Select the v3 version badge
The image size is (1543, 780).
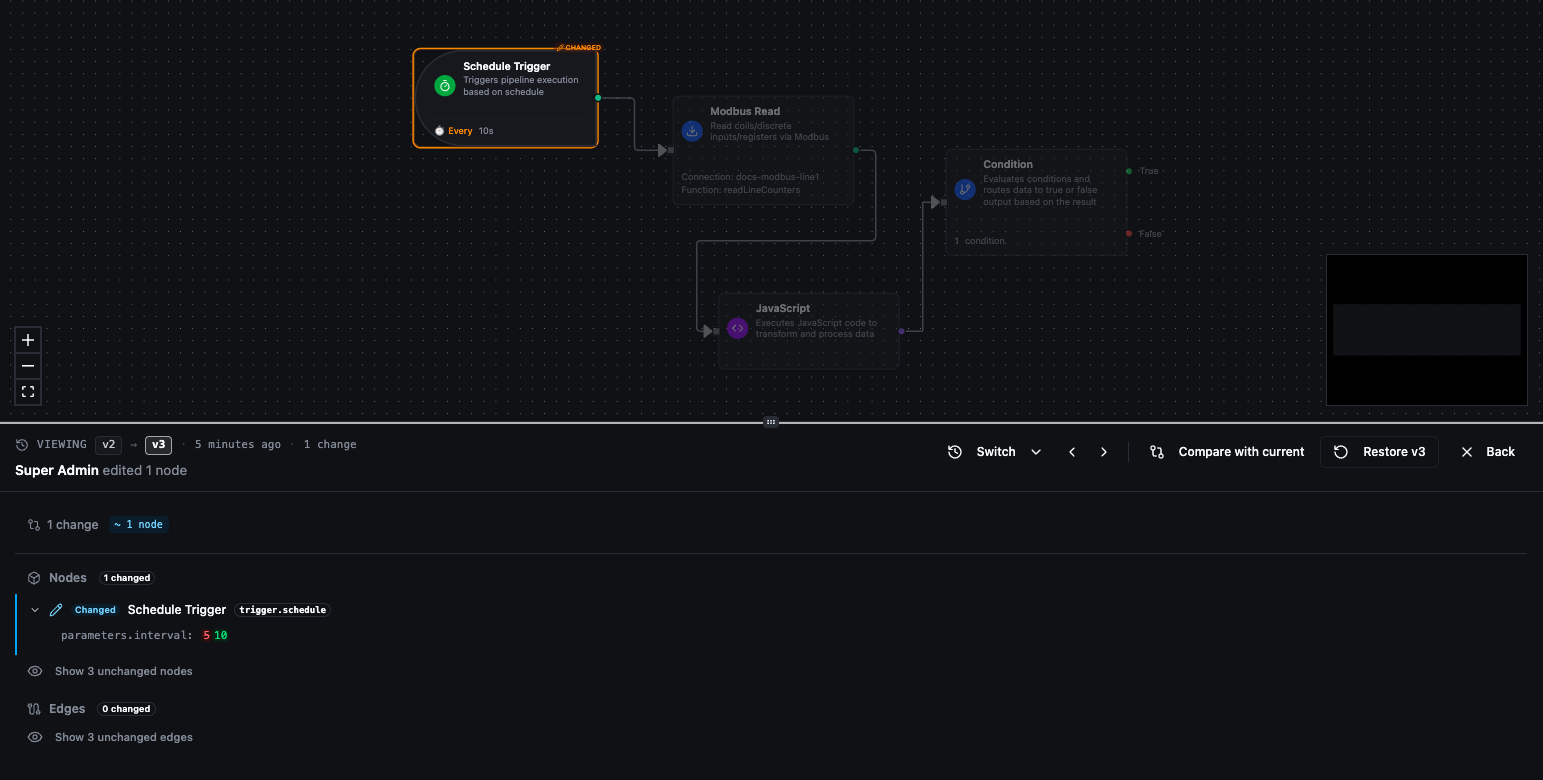[x=157, y=445]
